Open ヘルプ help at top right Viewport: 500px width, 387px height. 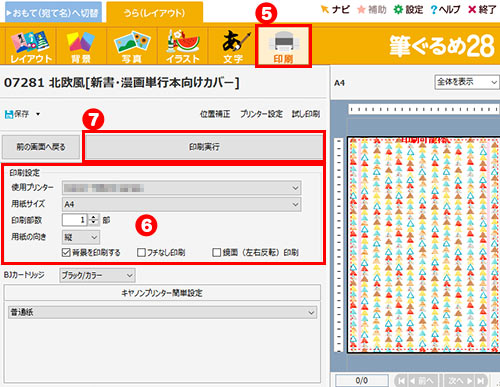(x=445, y=9)
